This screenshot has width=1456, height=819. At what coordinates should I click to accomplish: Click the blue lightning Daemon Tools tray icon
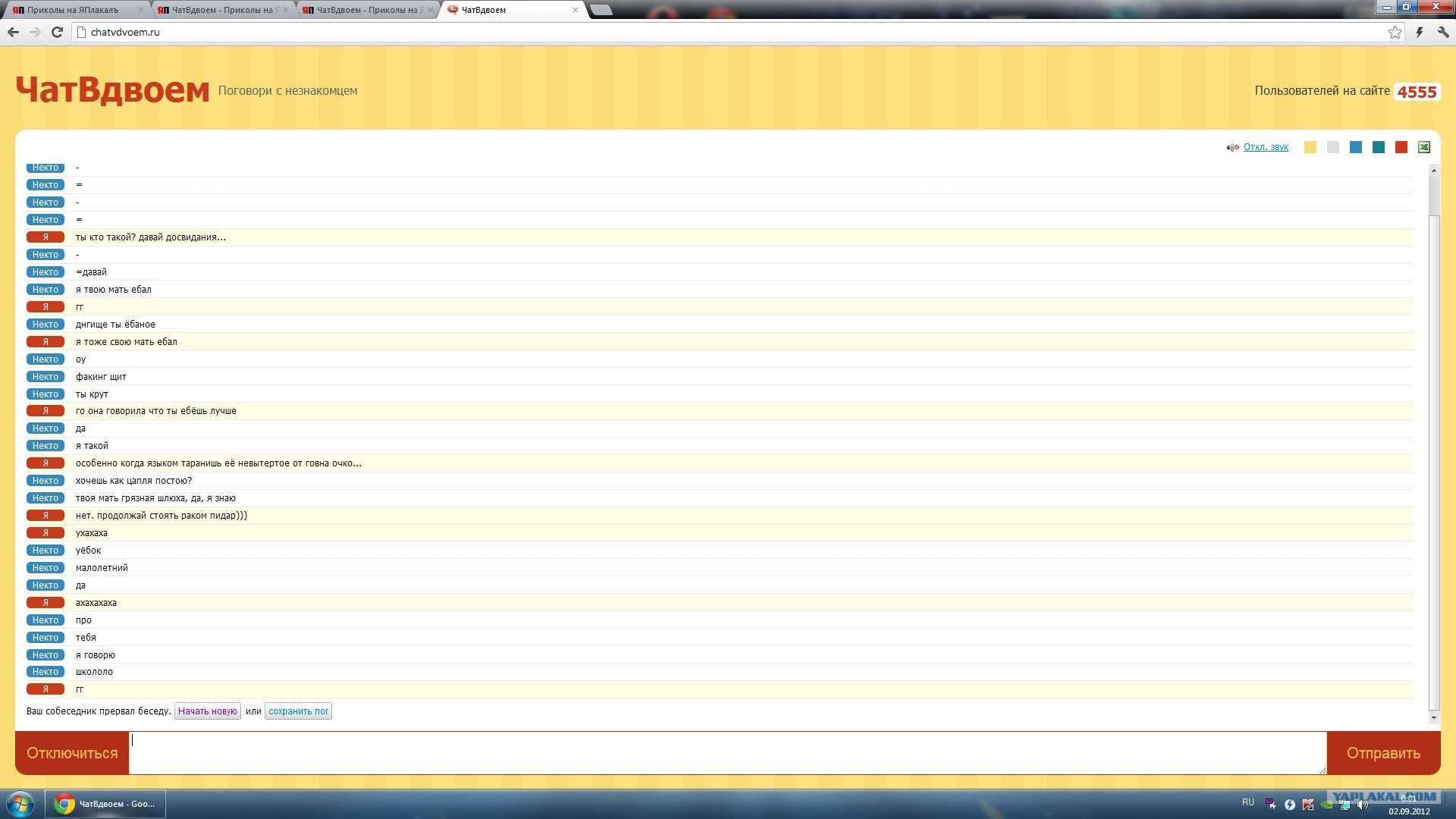1290,804
